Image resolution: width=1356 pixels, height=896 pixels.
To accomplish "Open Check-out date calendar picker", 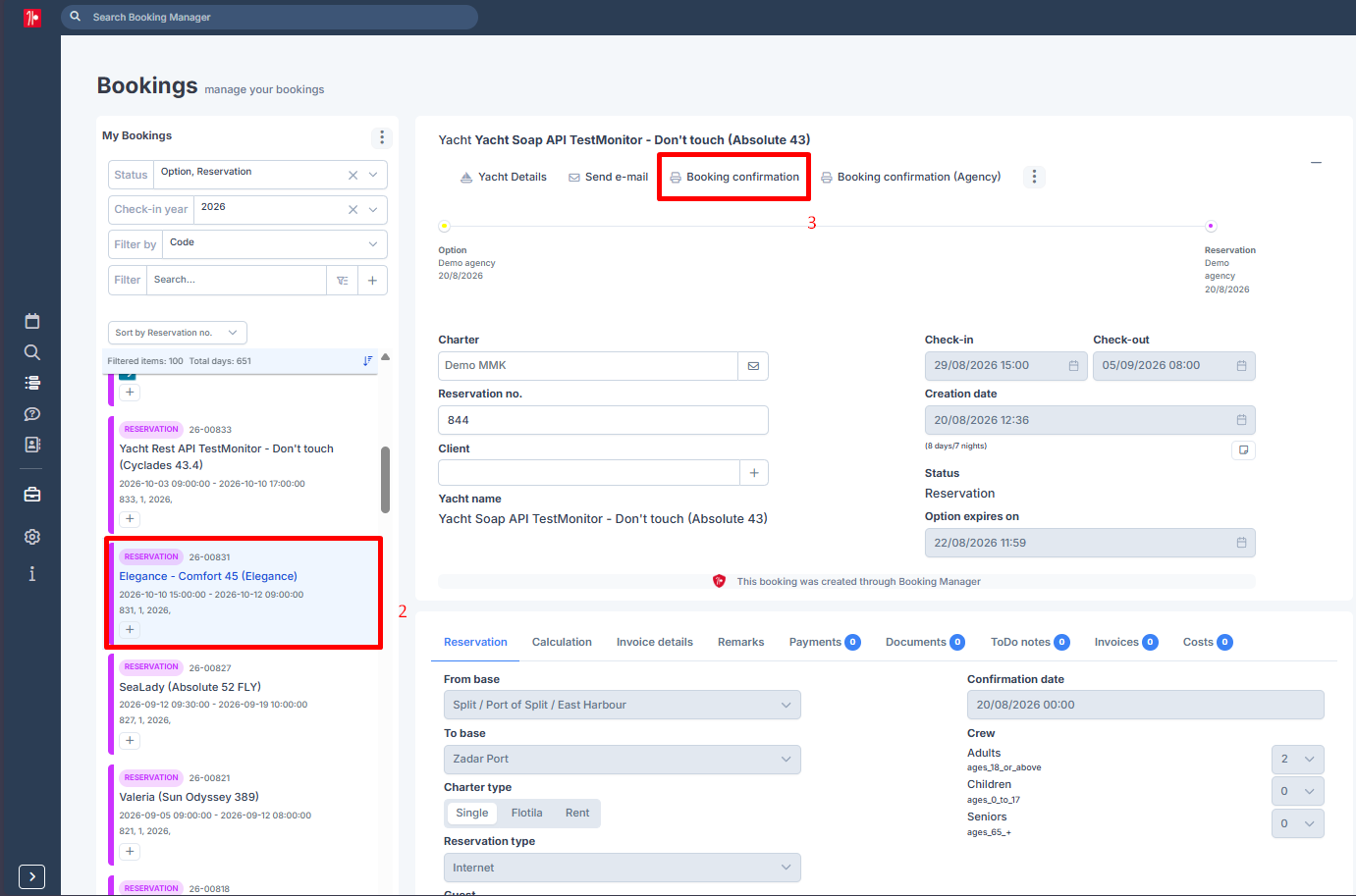I will [x=1241, y=366].
